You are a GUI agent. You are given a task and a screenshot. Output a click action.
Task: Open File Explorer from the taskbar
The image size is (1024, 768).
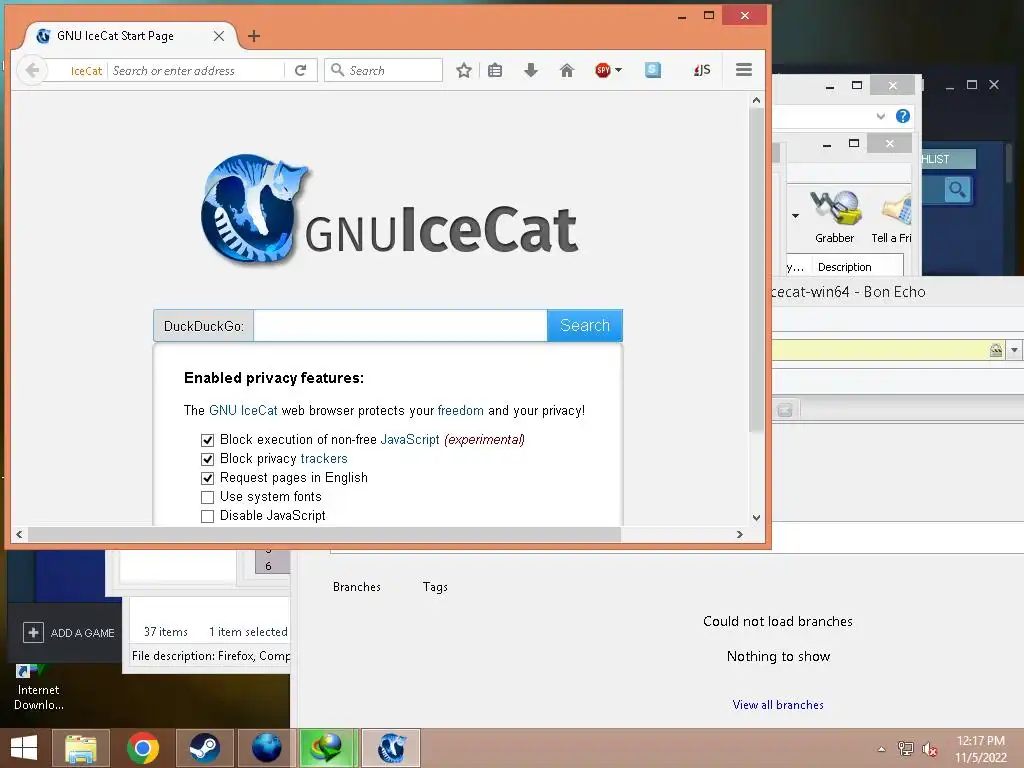coord(81,748)
